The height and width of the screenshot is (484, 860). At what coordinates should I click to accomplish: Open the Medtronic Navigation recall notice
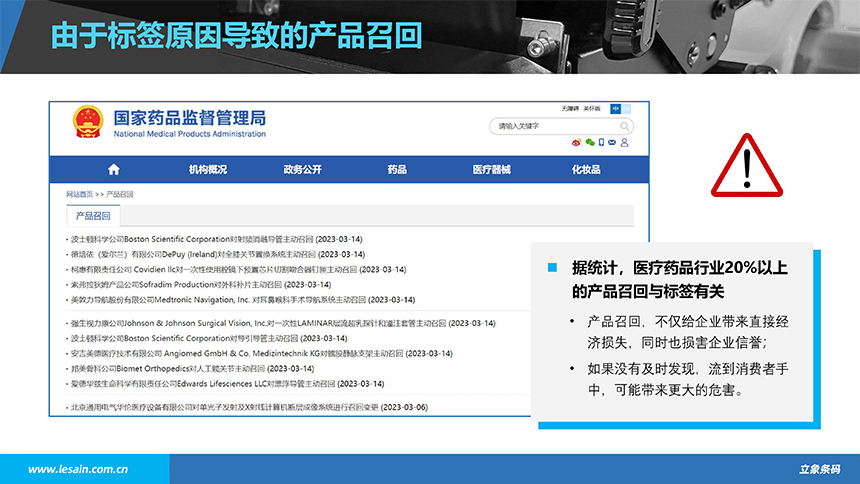(240, 299)
